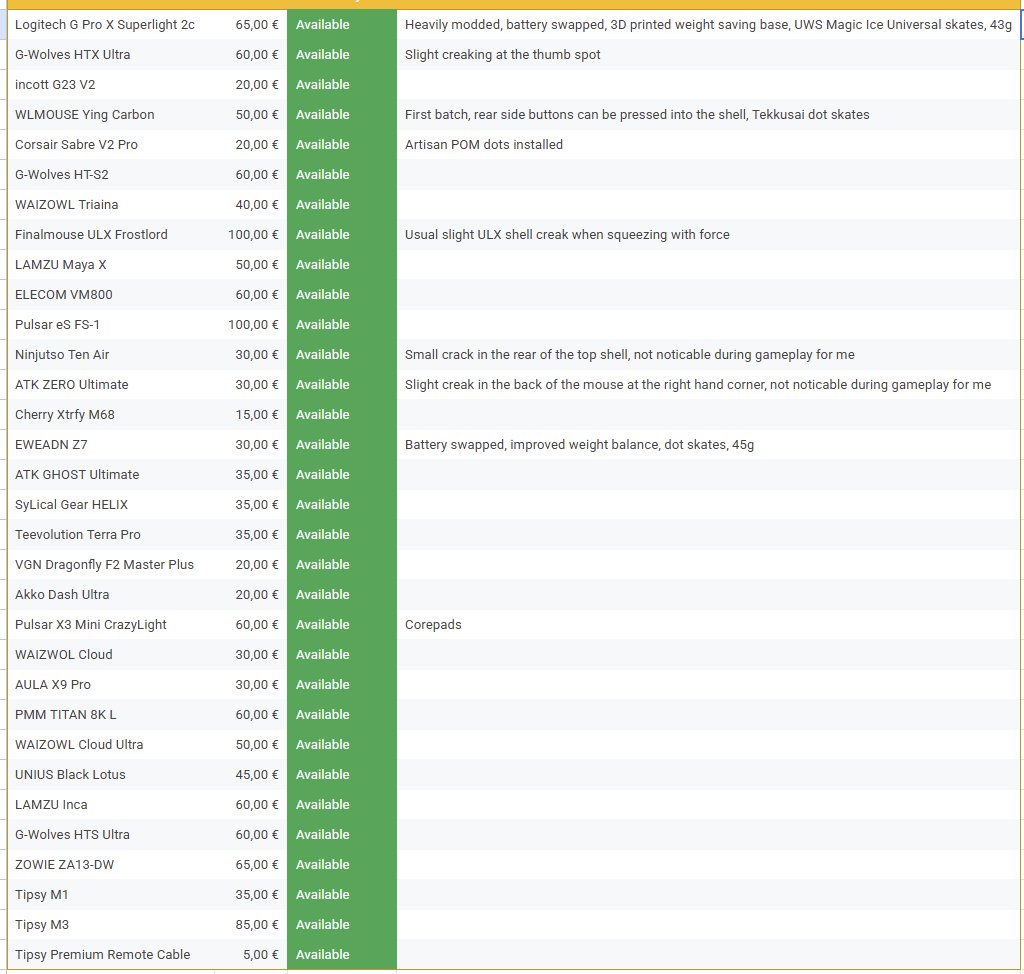The width and height of the screenshot is (1024, 974).
Task: Select the EWEADN Z7 cell
Action: 111,446
